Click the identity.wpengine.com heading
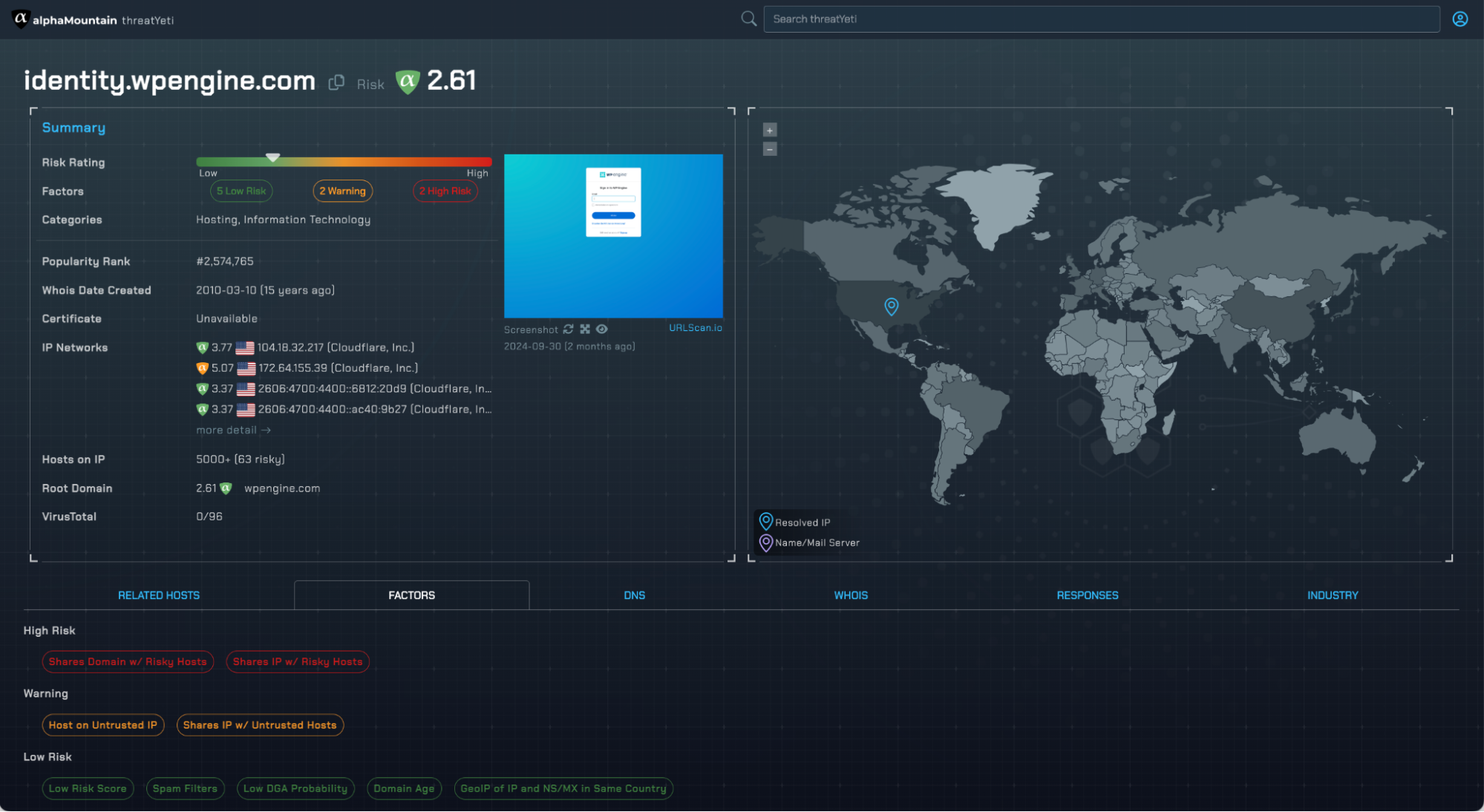Screen dimensions: 1484x812 pyautogui.click(x=169, y=80)
